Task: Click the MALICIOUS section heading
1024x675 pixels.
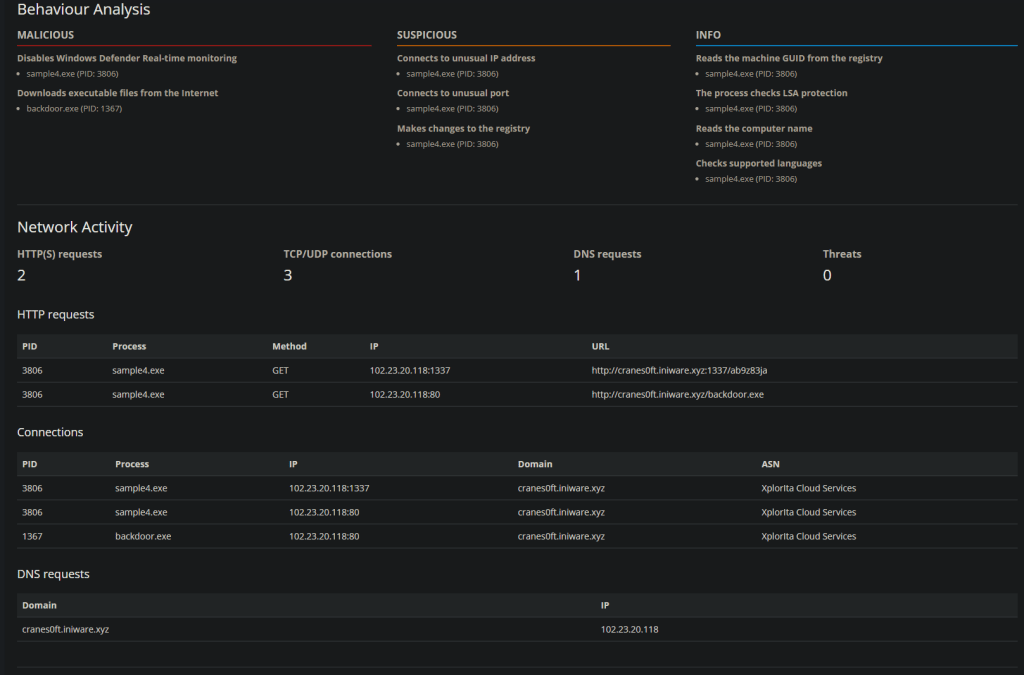Action: [x=45, y=35]
